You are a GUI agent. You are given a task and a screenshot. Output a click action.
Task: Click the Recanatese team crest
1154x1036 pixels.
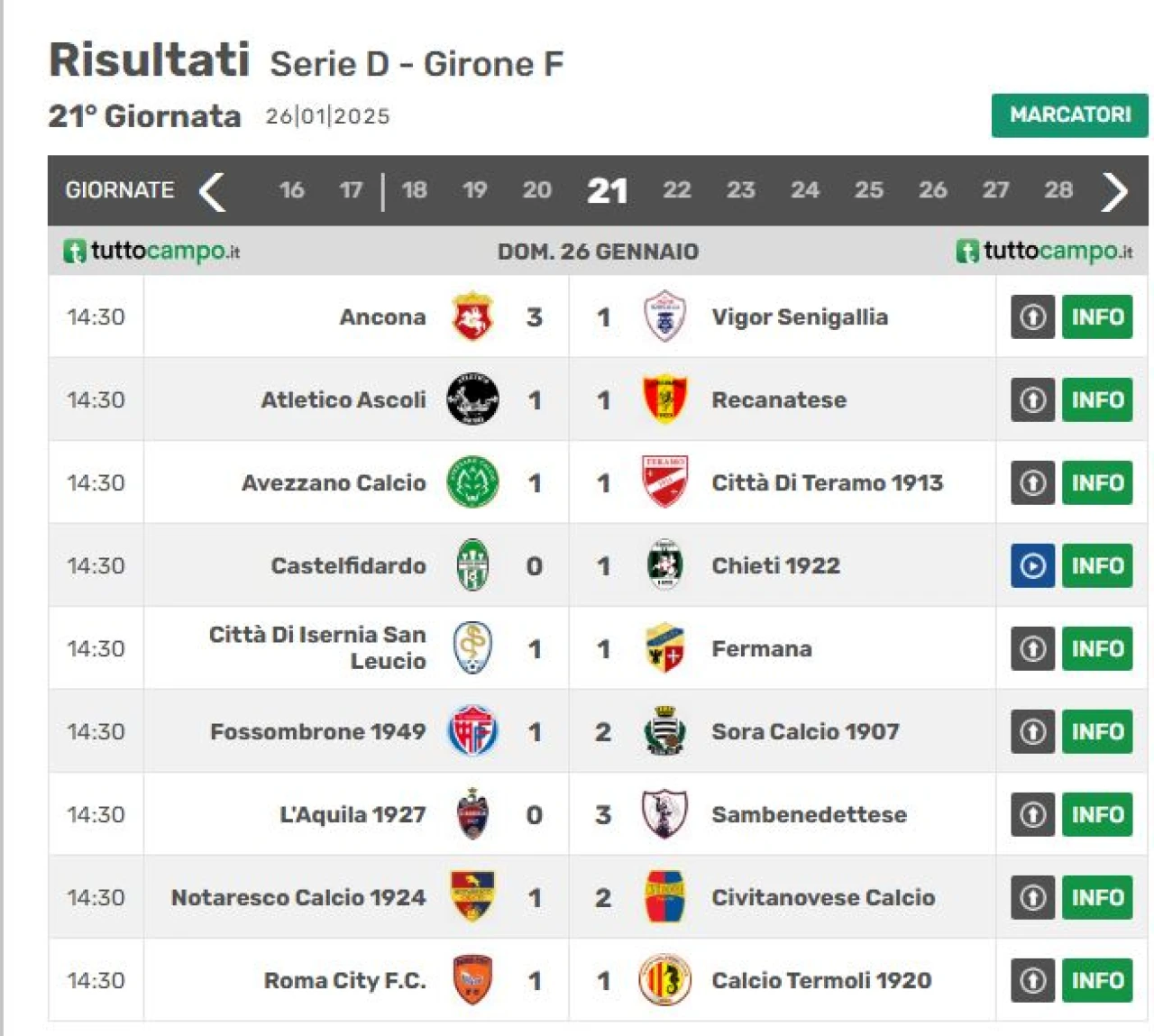point(664,399)
